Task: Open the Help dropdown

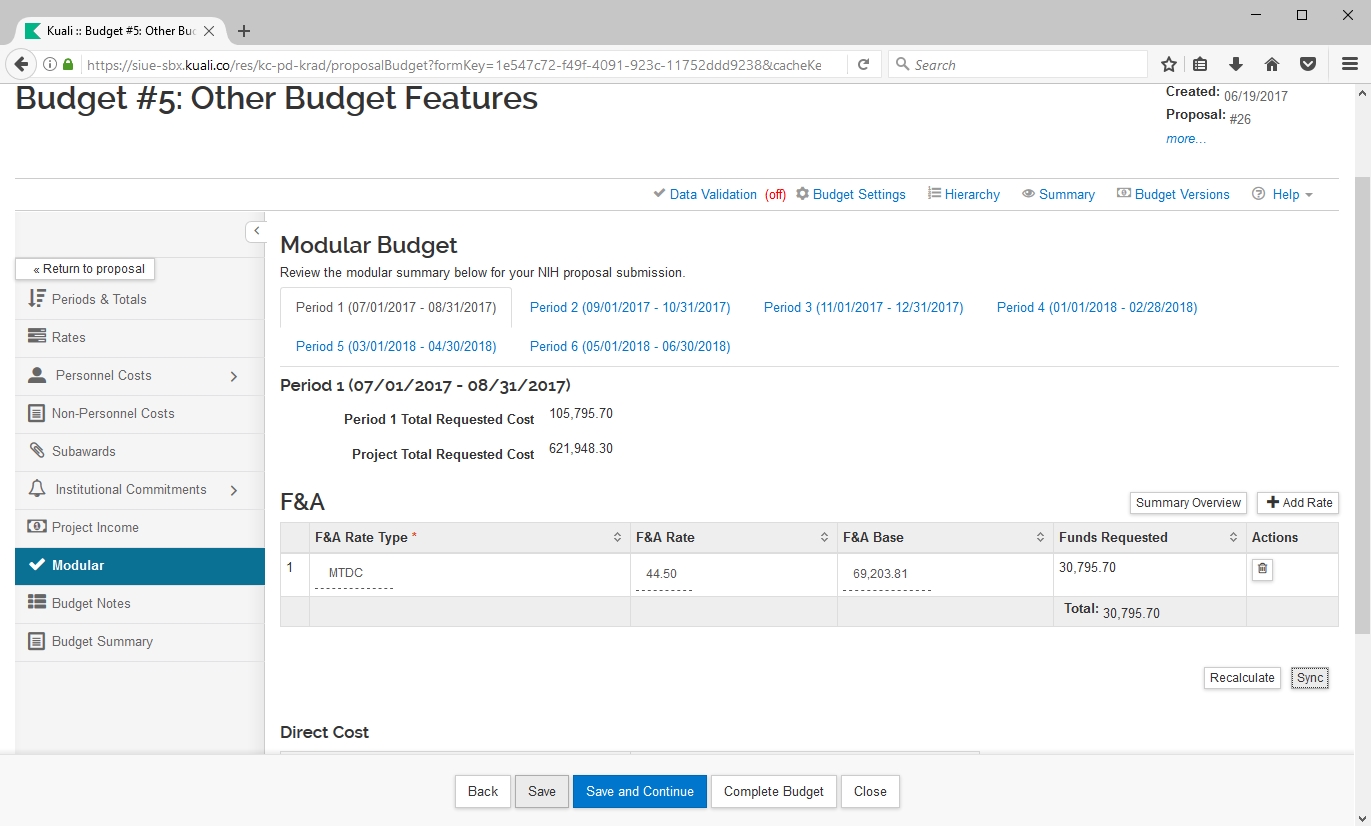Action: [x=1283, y=194]
